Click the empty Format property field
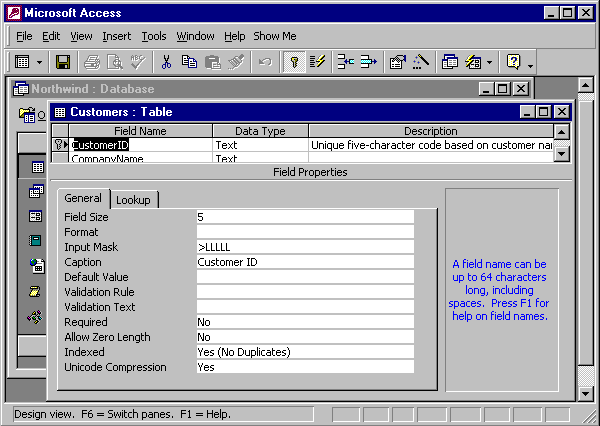The height and width of the screenshot is (426, 600). click(305, 232)
